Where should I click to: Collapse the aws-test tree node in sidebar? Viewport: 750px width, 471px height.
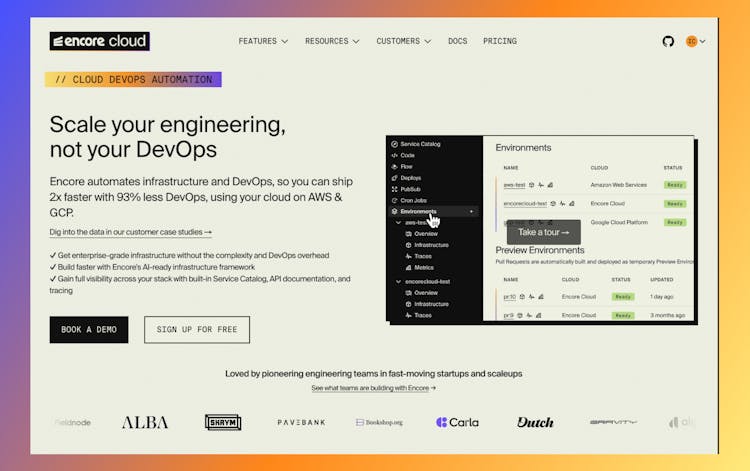[398, 222]
